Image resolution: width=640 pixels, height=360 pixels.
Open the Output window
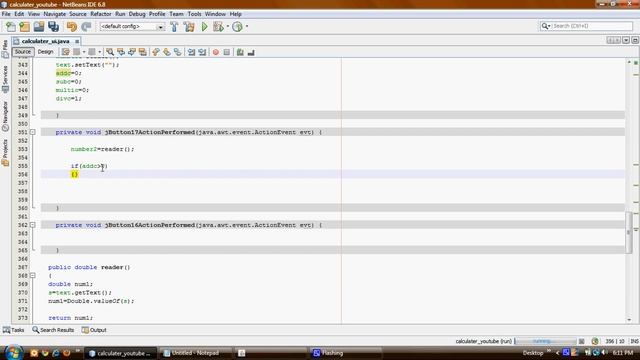[x=94, y=330]
